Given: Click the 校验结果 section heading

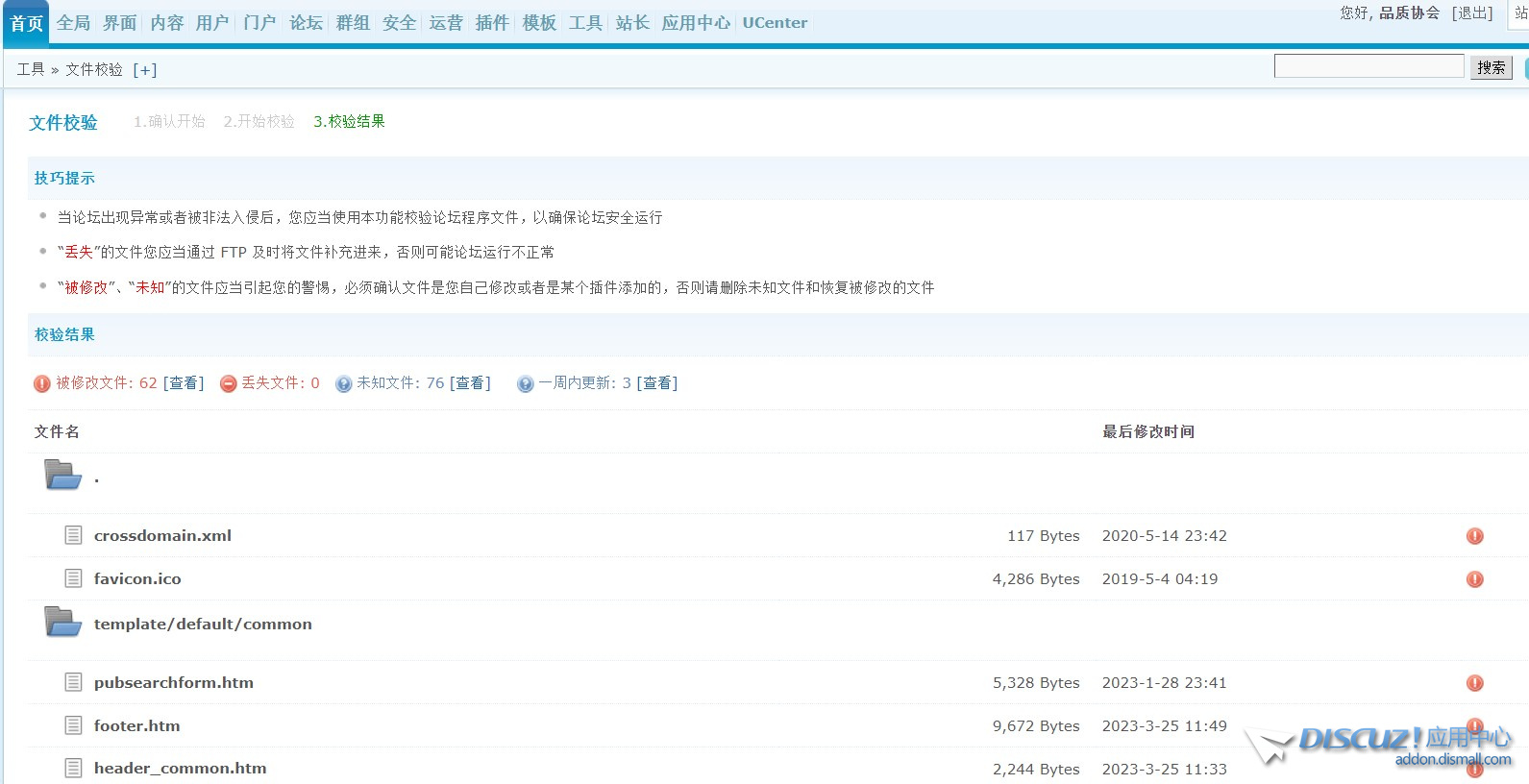Looking at the screenshot, I should pyautogui.click(x=64, y=334).
